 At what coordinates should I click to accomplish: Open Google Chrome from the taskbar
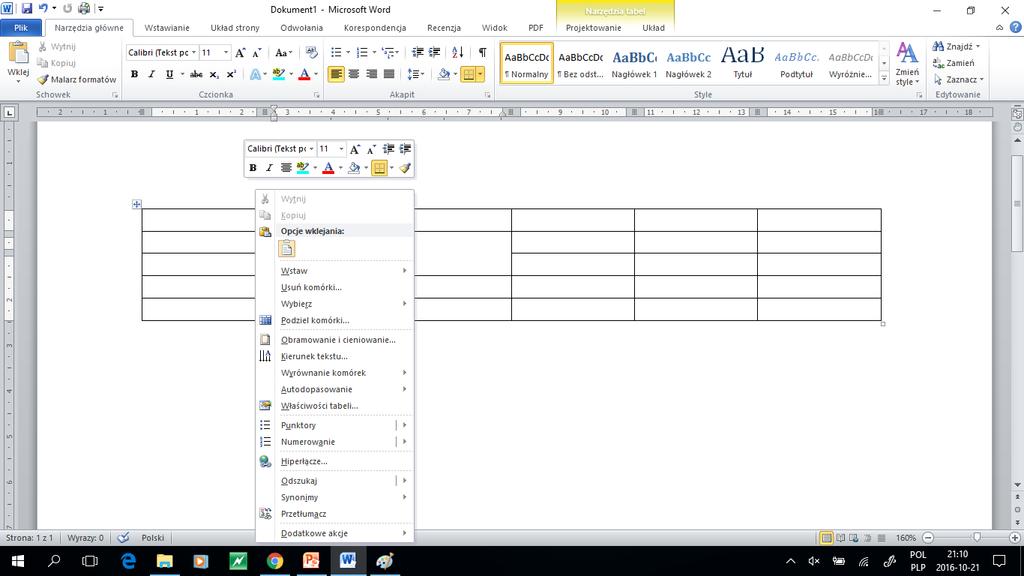click(275, 561)
